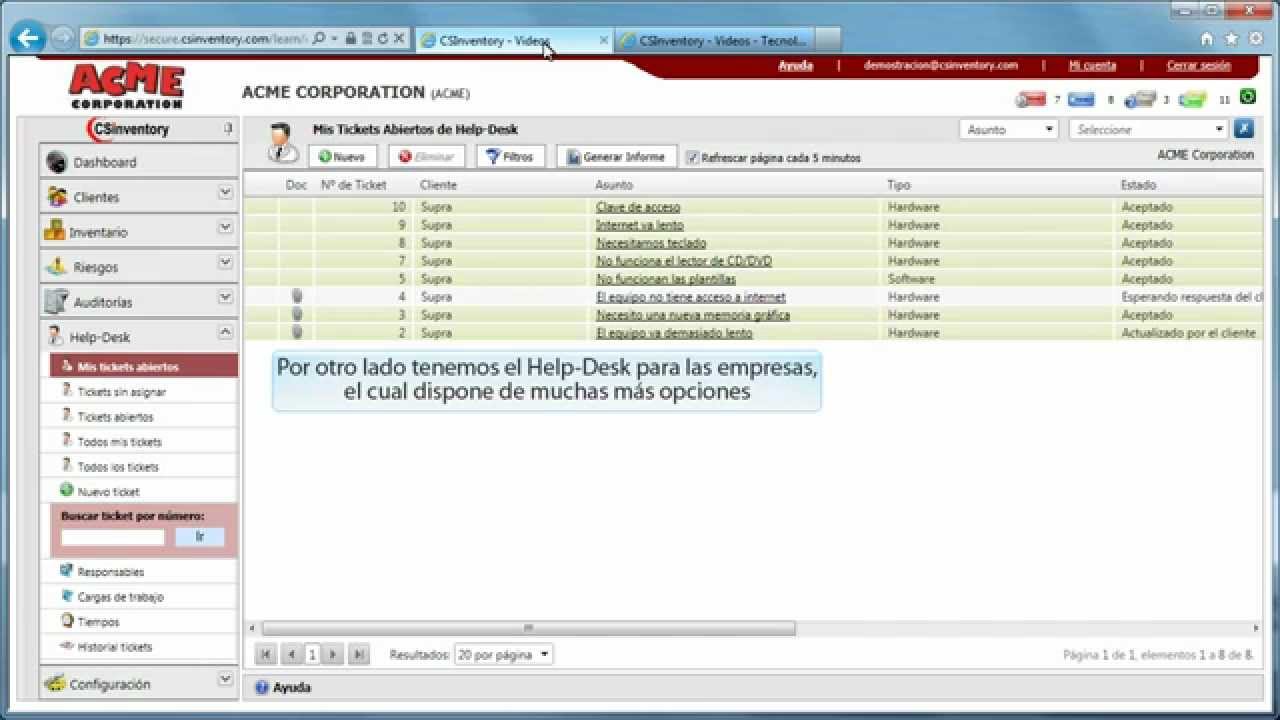
Task: Go to next results page
Action: (334, 654)
